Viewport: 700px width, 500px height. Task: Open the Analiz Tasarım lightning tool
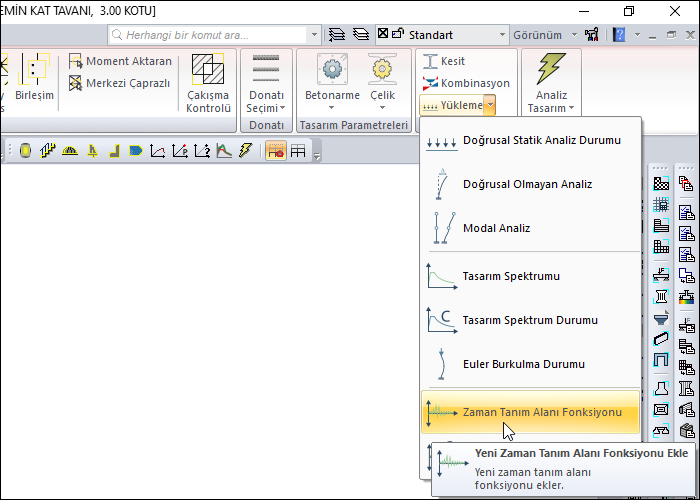pos(550,83)
